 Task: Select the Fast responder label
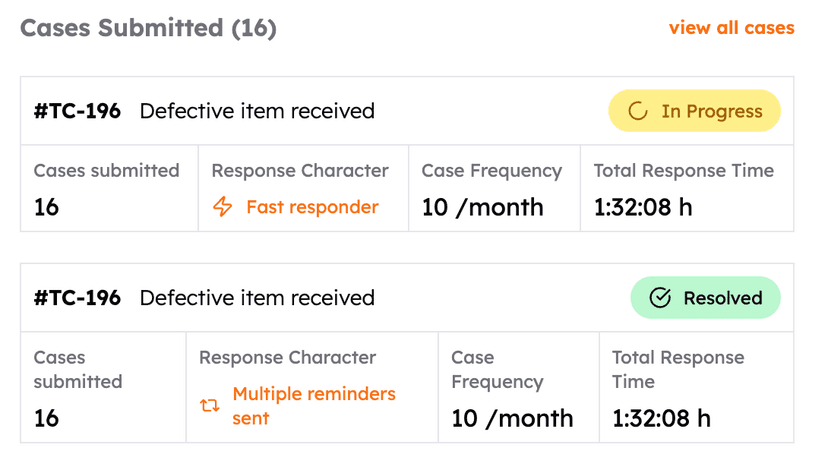pyautogui.click(x=312, y=207)
